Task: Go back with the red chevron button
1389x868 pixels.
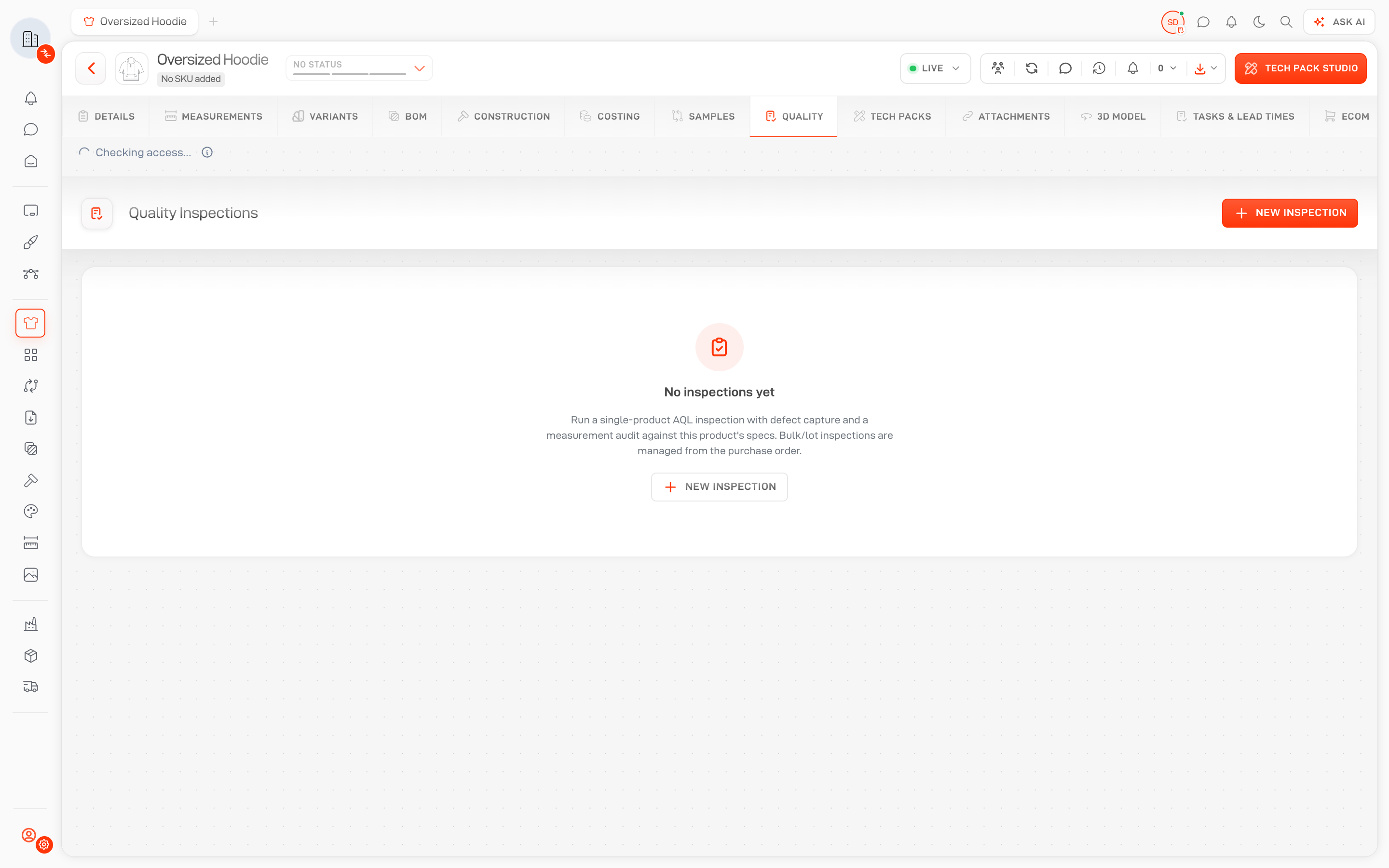Action: pos(91,68)
